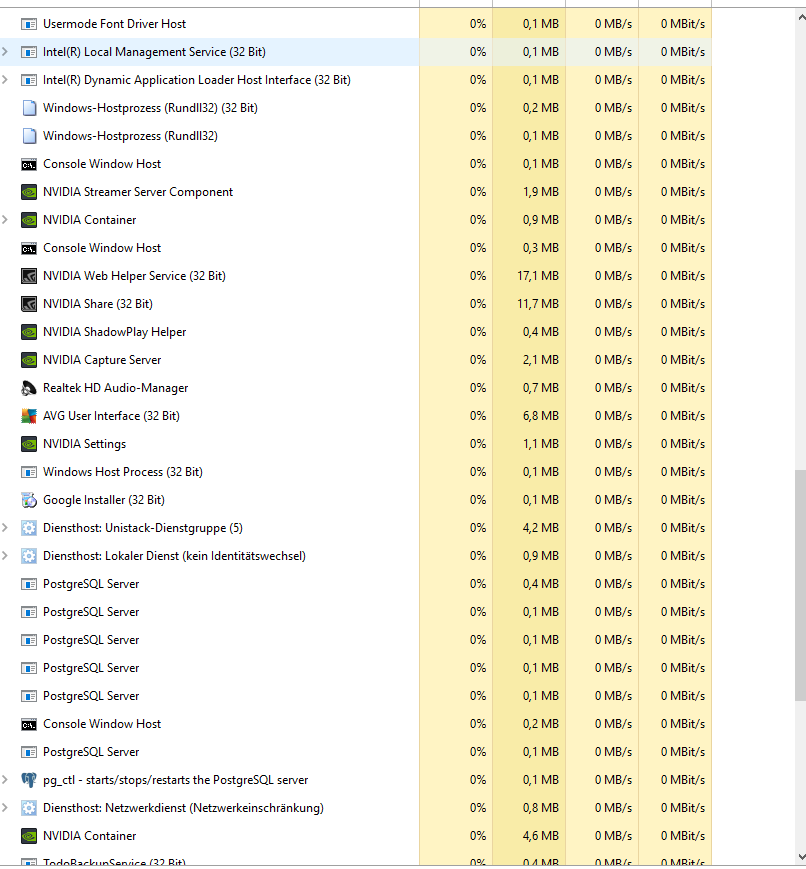Click the NVIDIA Settings icon
The width and height of the screenshot is (806, 869).
pyautogui.click(x=29, y=444)
